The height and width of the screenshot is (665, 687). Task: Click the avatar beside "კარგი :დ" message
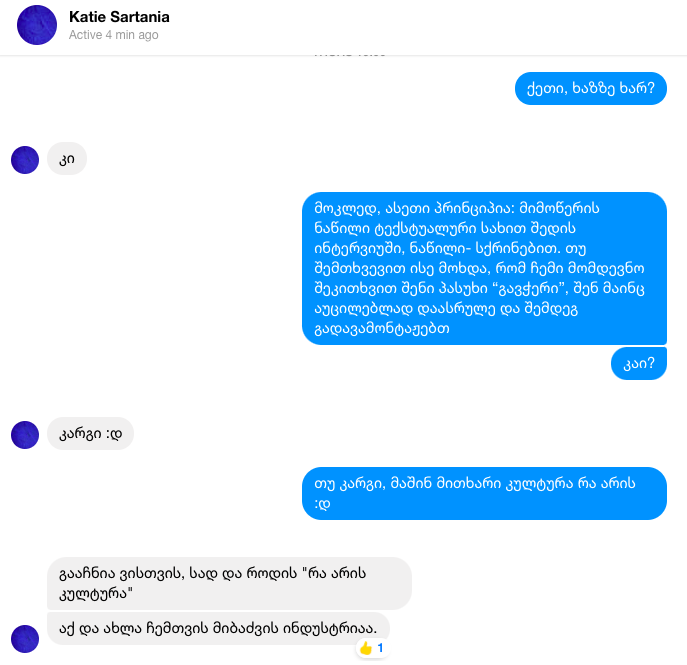(25, 435)
